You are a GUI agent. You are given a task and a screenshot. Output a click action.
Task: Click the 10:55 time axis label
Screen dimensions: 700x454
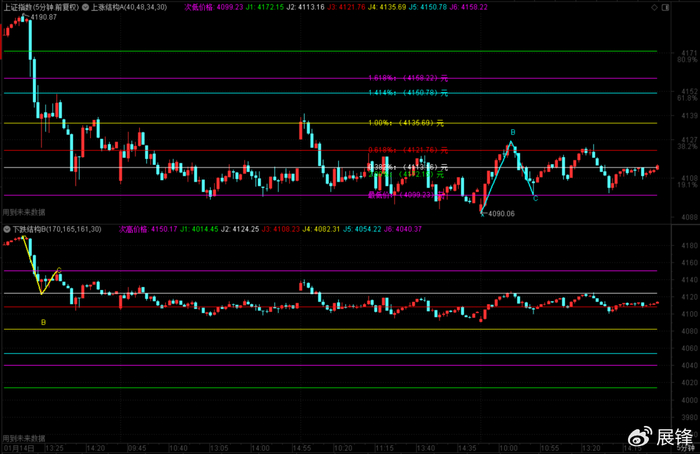(550, 448)
